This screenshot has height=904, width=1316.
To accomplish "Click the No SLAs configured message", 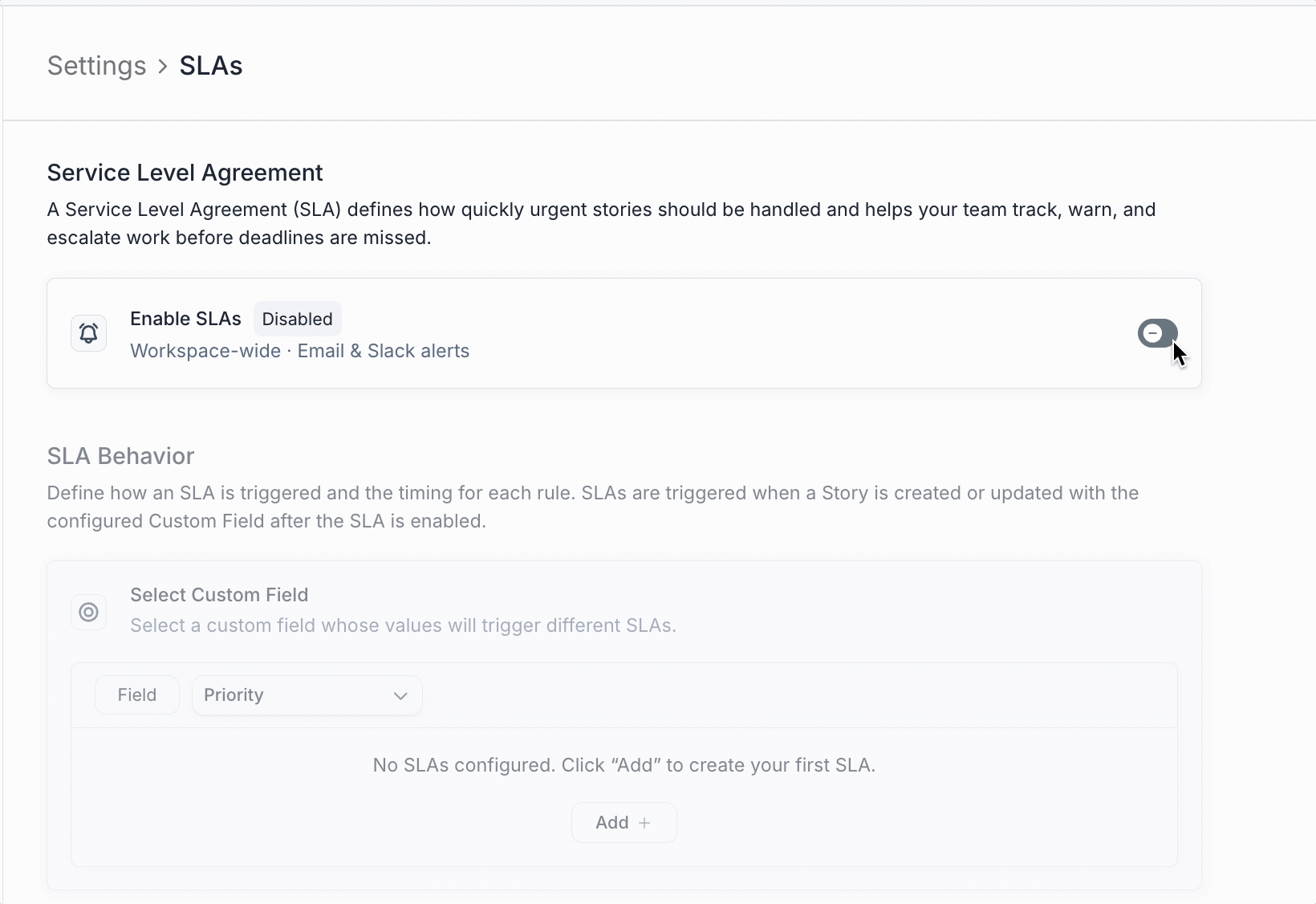I will point(623,765).
